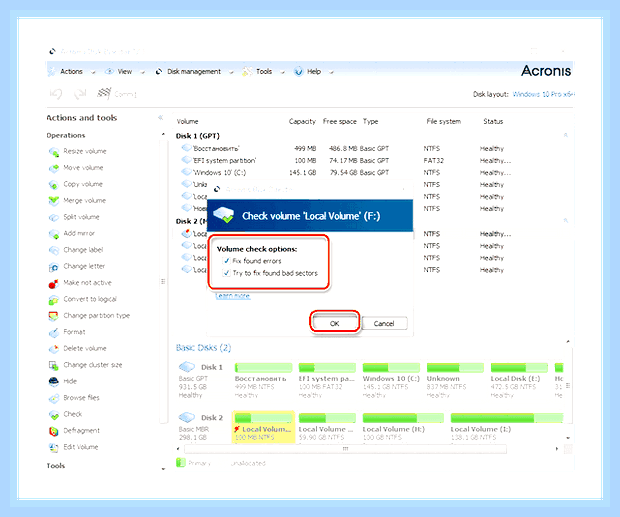Click the Change cluster size icon
620x517 pixels.
(x=54, y=366)
